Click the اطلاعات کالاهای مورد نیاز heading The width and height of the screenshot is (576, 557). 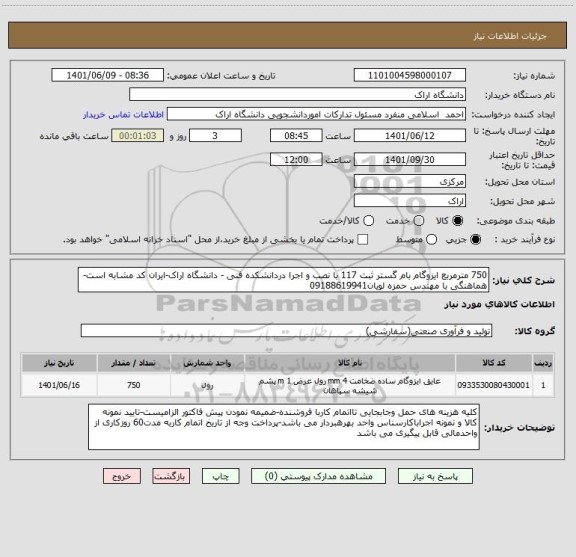click(500, 305)
